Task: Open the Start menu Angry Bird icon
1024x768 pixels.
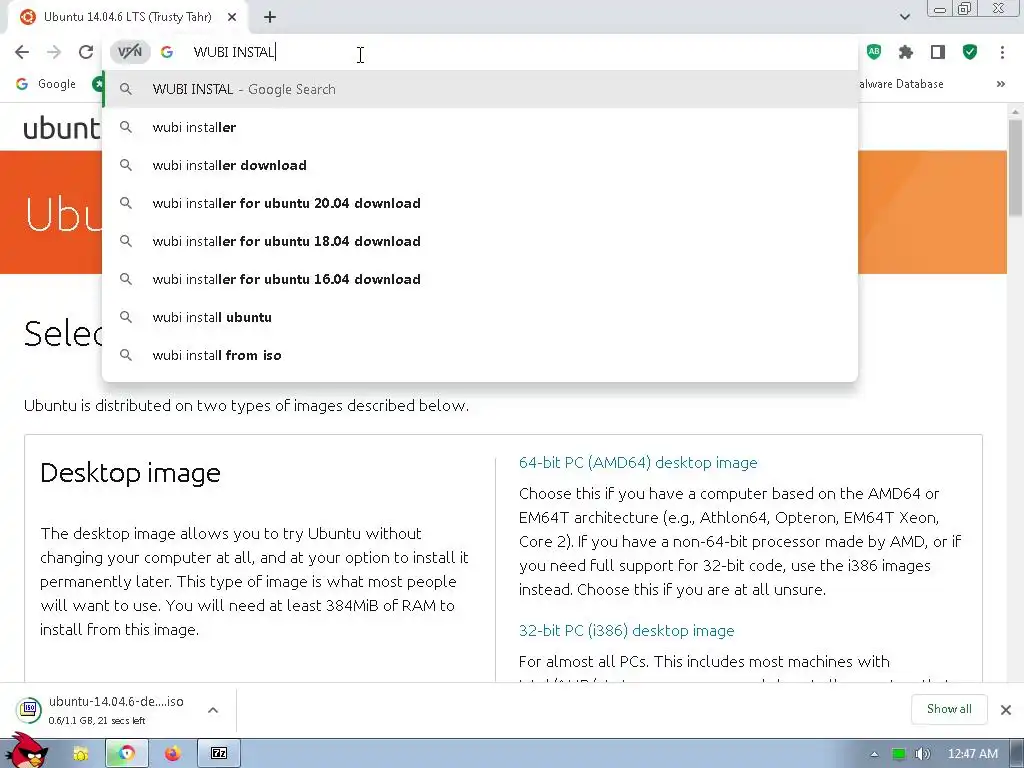Action: click(27, 751)
